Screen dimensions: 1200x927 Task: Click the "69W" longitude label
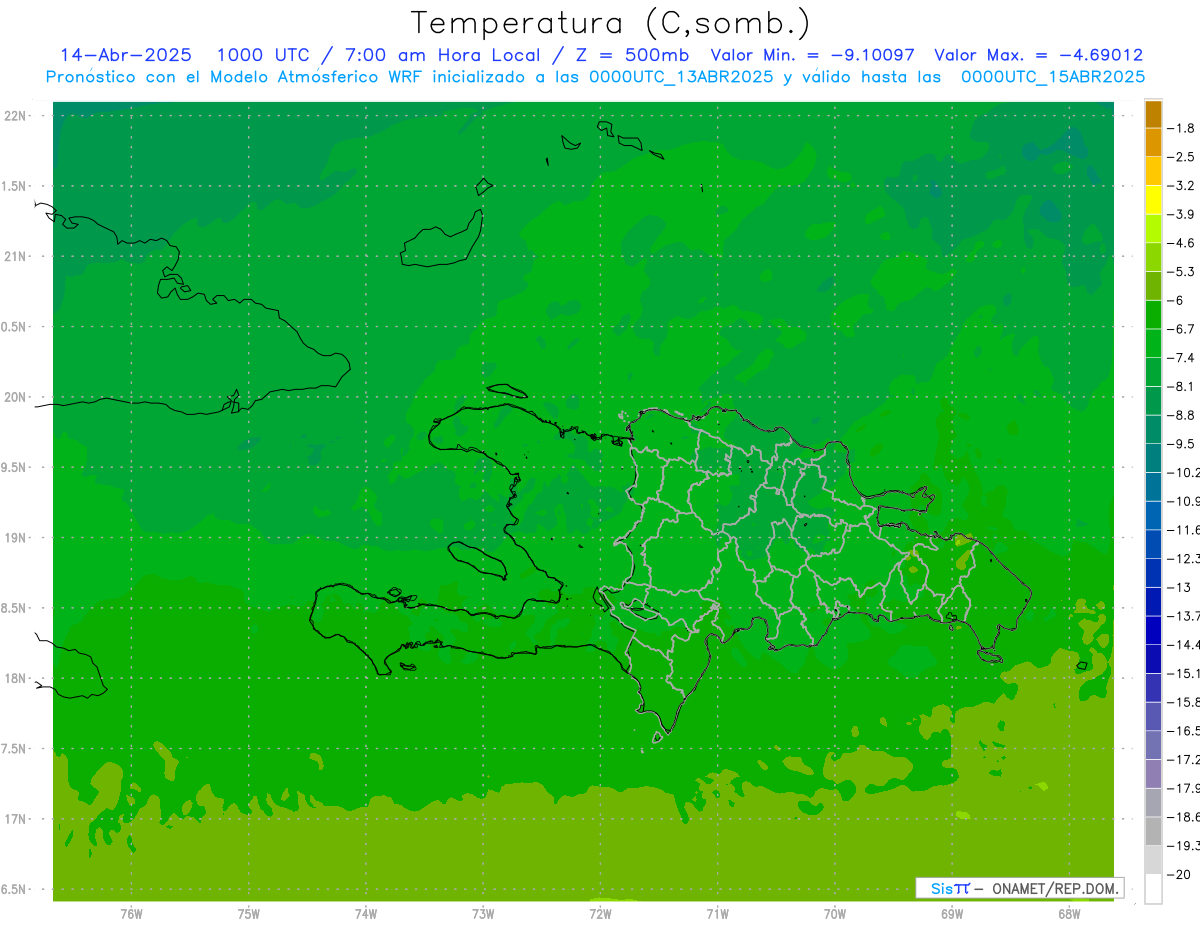952,913
